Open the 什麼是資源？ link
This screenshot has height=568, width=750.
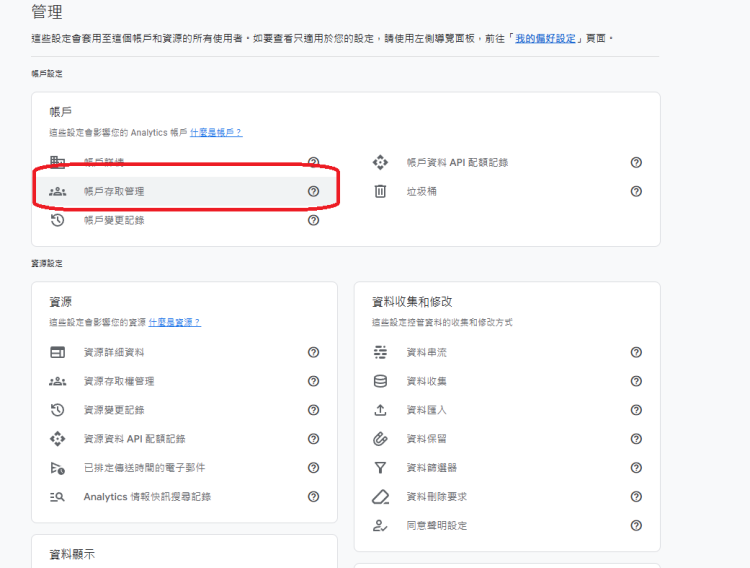click(x=175, y=323)
